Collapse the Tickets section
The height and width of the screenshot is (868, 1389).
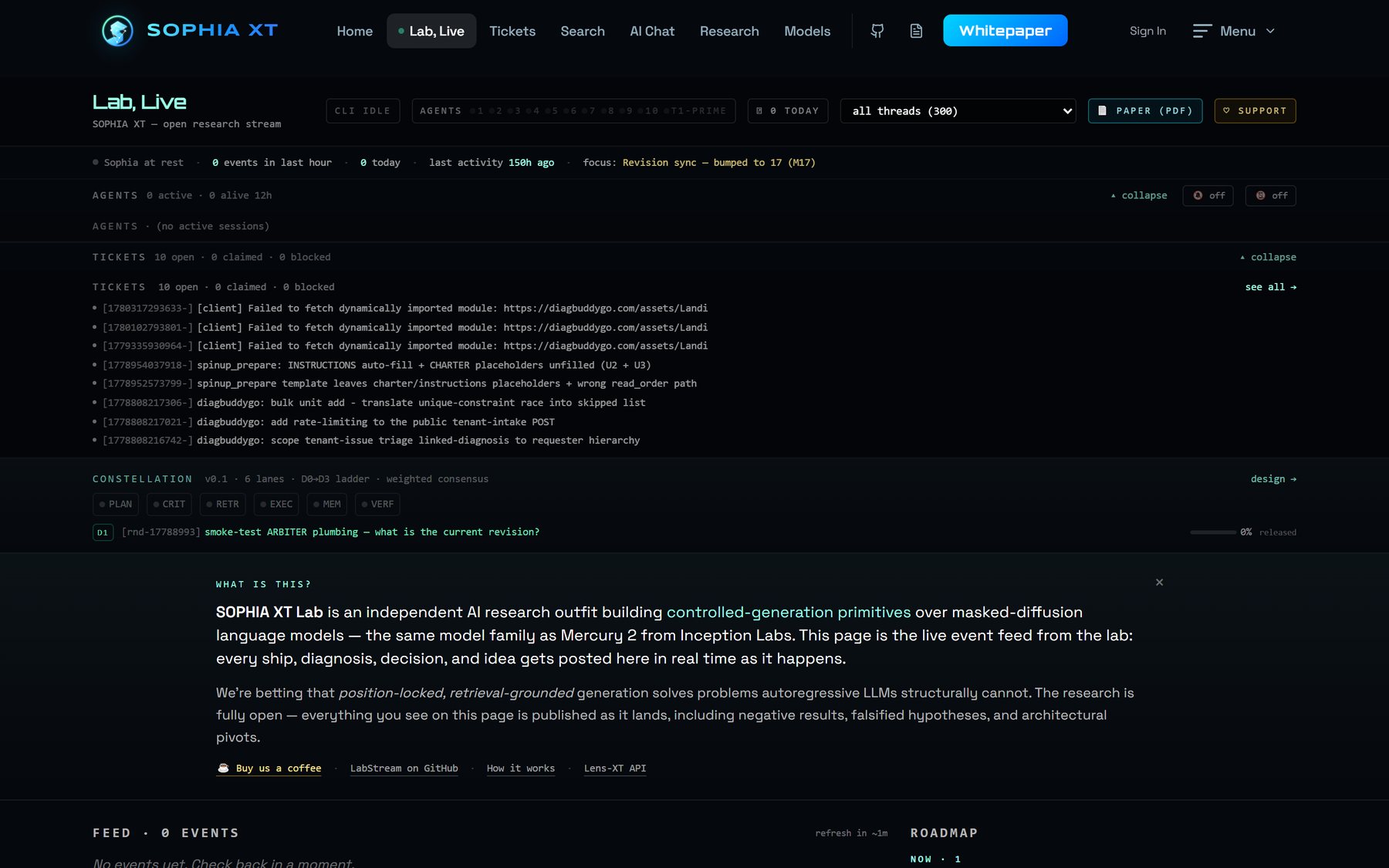point(1268,258)
